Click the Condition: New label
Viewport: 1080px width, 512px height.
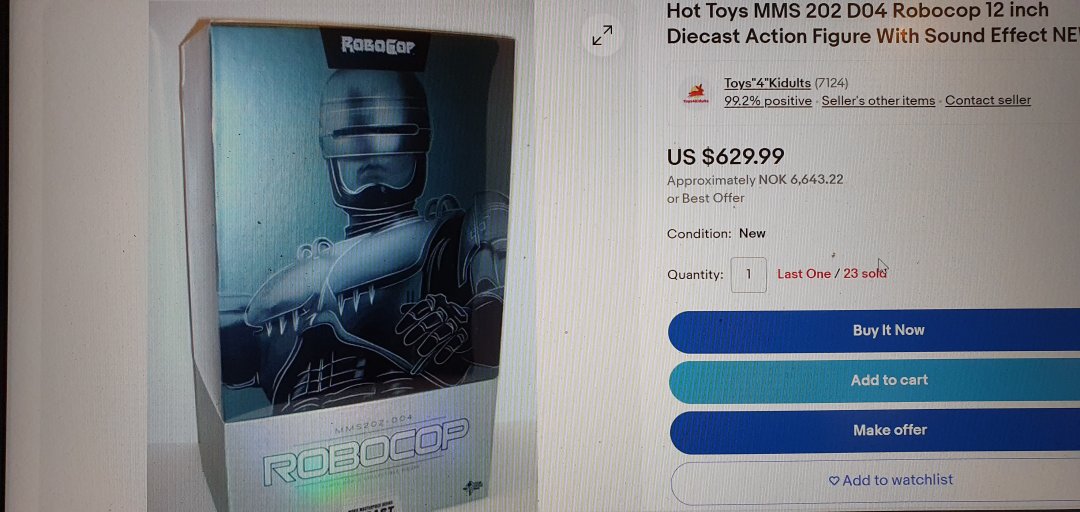pos(716,234)
